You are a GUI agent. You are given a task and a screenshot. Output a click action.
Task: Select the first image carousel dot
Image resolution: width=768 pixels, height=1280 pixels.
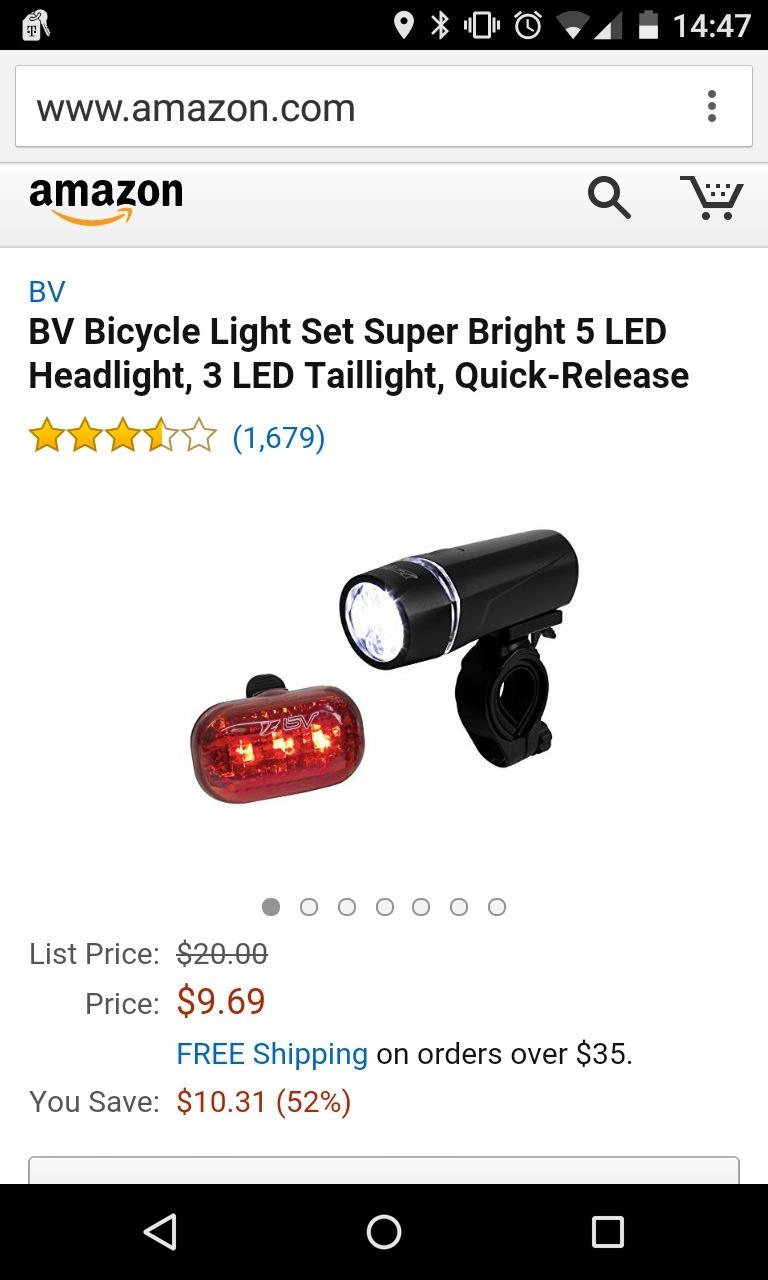(x=271, y=907)
